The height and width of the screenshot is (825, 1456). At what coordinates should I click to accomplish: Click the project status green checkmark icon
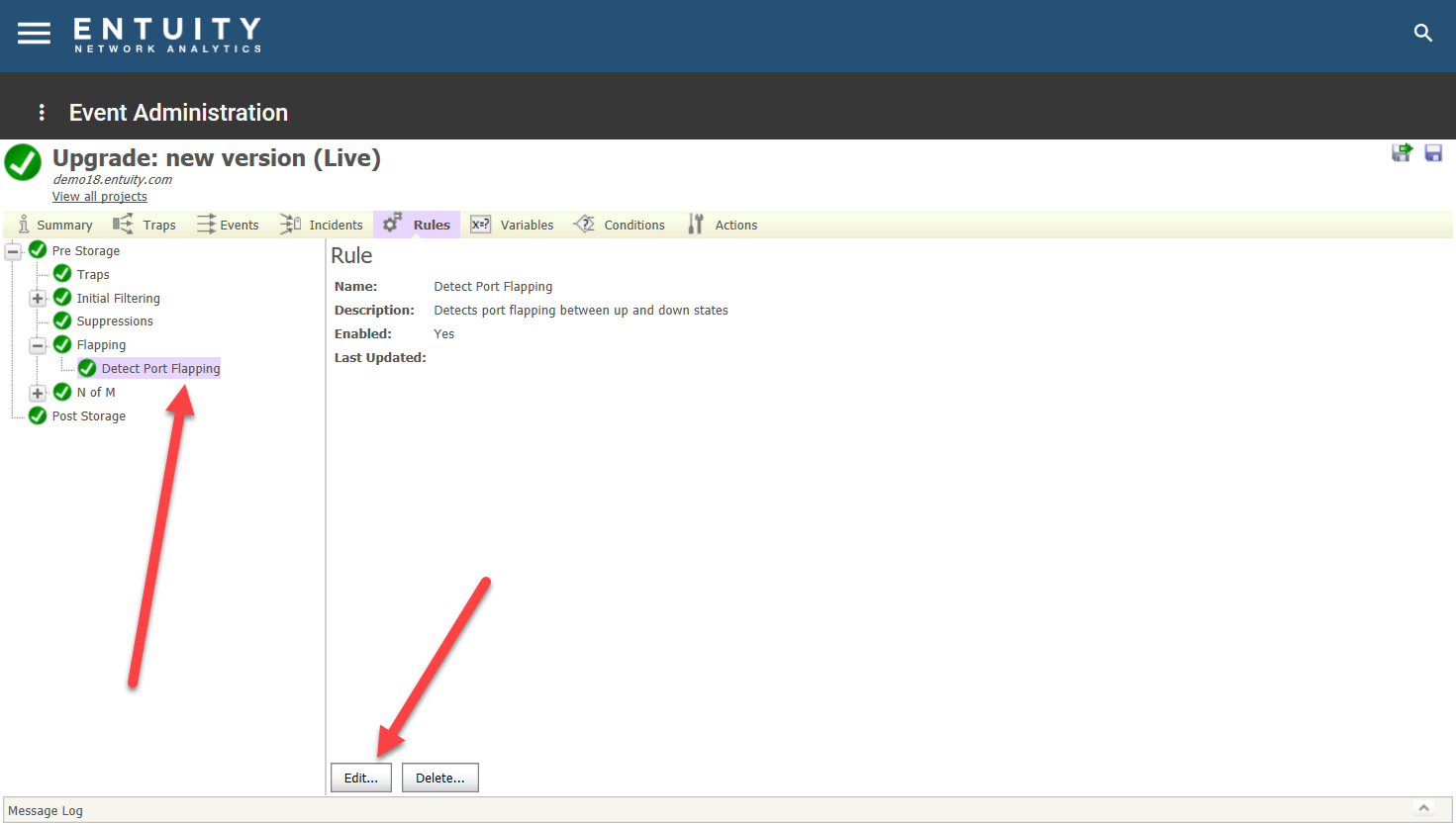tap(23, 162)
